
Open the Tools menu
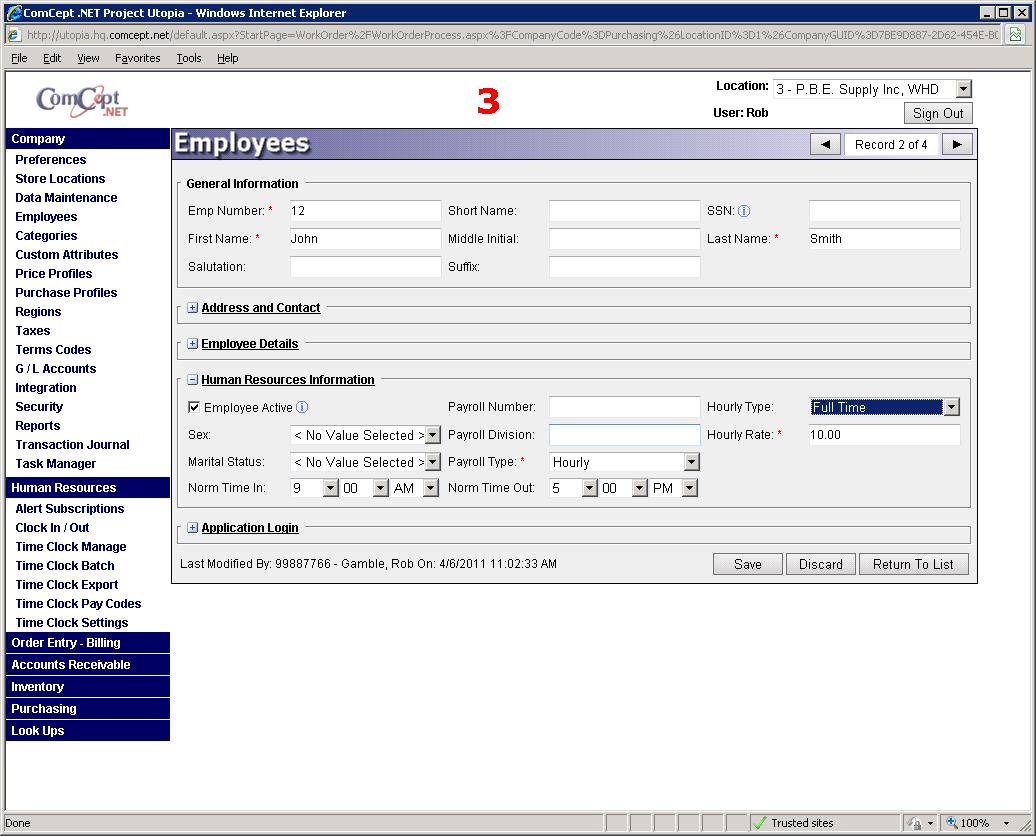189,58
